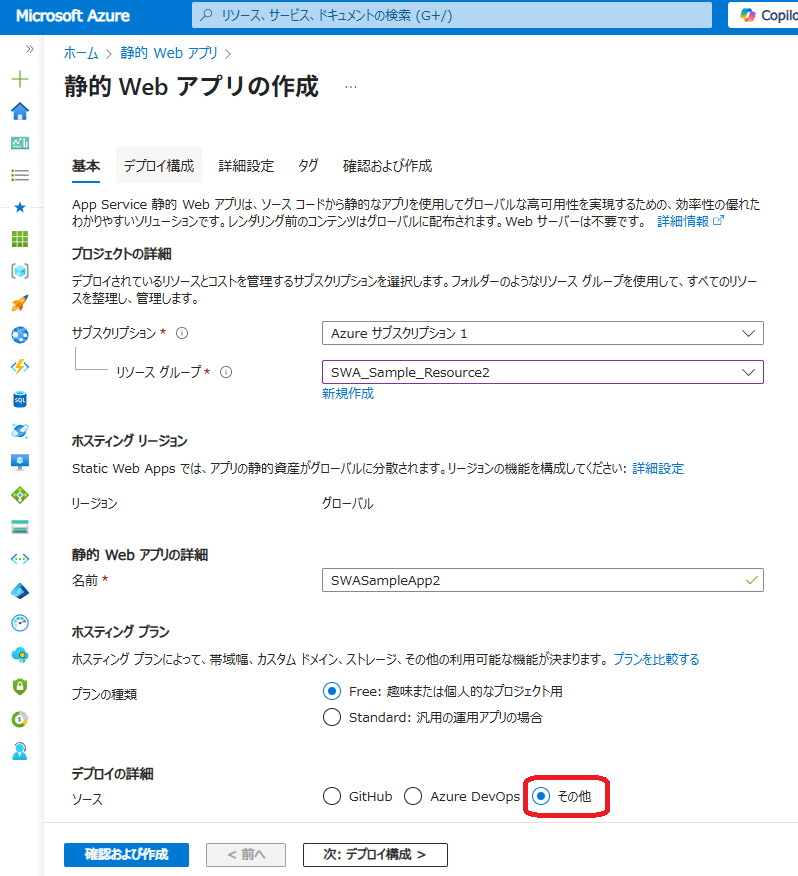The image size is (798, 876).
Task: Open Load balancers green diamond icon
Action: point(20,495)
